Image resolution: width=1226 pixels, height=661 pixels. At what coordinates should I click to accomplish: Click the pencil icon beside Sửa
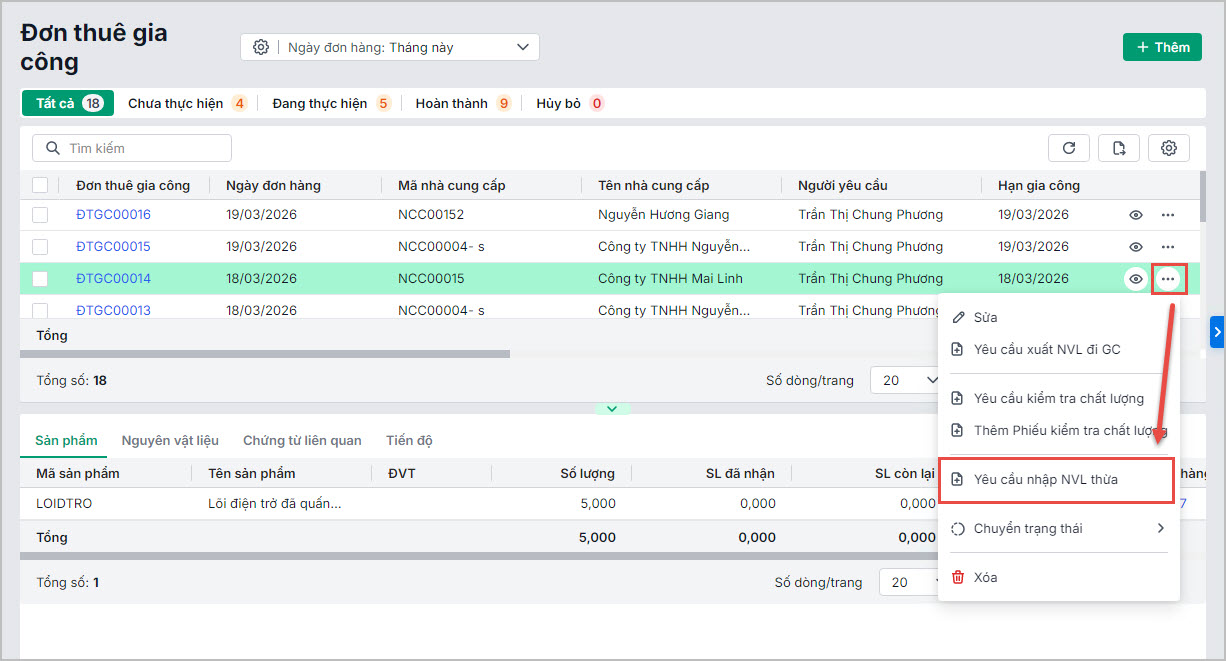pos(957,317)
